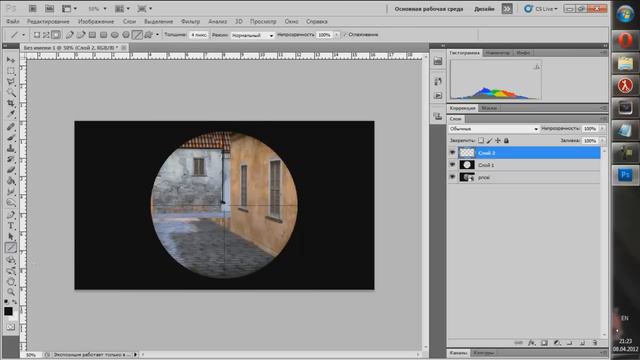Open the options bar opacity slider arrow
Image resolution: width=640 pixels, height=360 pixels.
337,35
